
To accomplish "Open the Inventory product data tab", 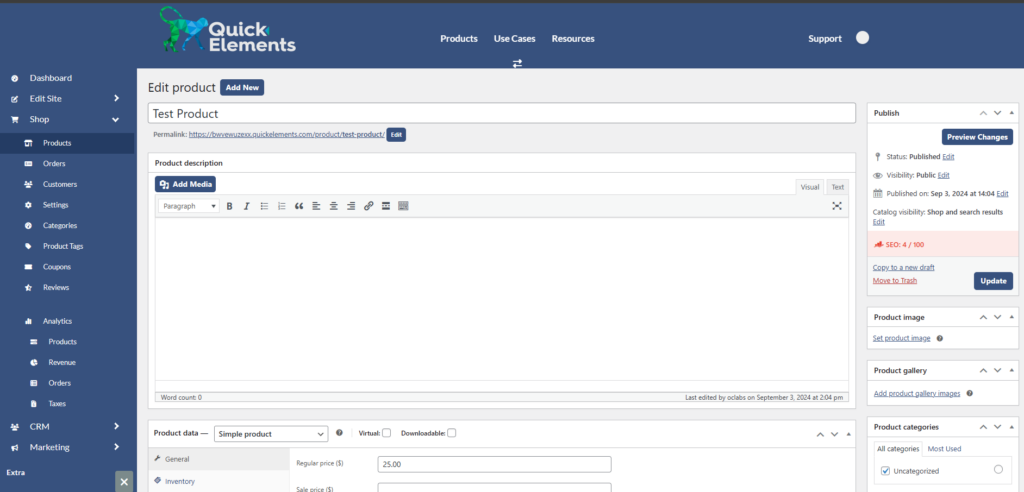I will (218, 481).
